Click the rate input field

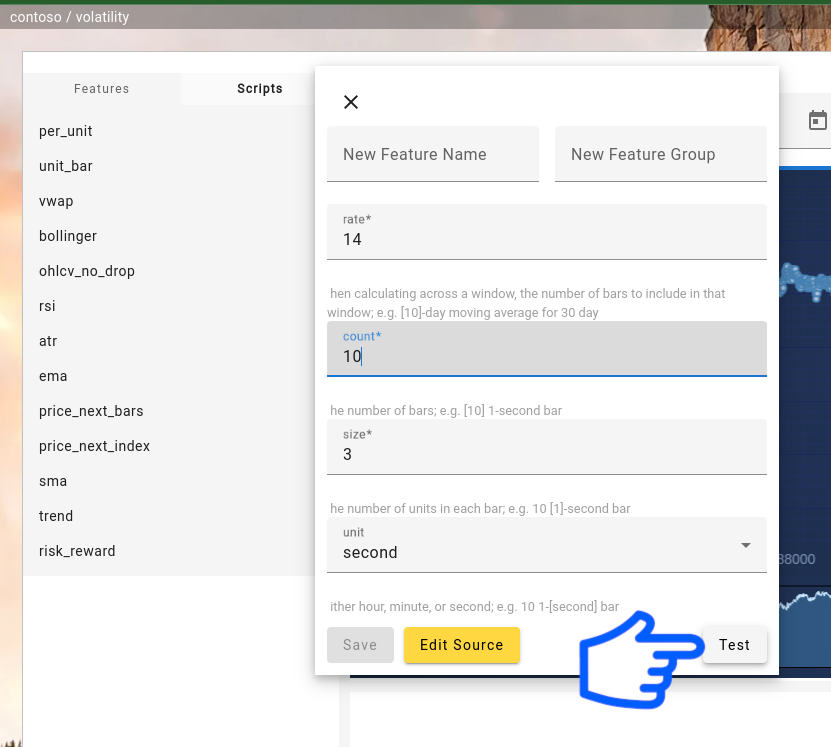click(x=546, y=239)
